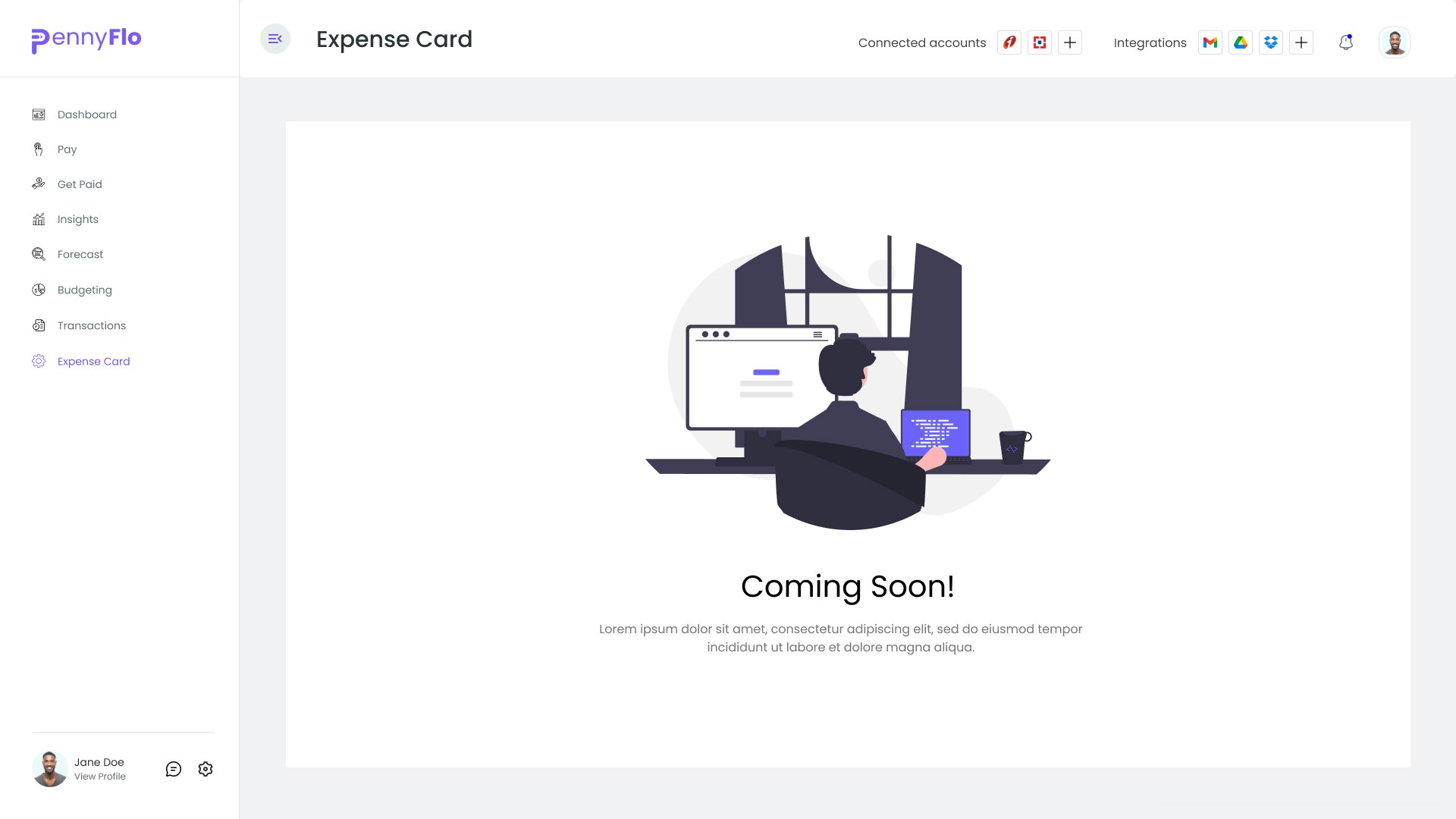The width and height of the screenshot is (1456, 819).
Task: Navigate to Get Paid section
Action: 80,184
